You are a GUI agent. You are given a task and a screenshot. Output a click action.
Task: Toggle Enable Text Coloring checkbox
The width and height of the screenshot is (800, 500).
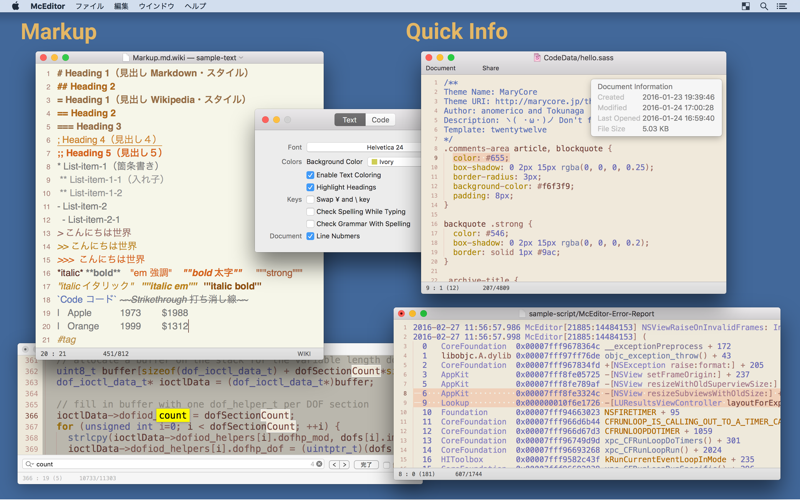tap(310, 175)
